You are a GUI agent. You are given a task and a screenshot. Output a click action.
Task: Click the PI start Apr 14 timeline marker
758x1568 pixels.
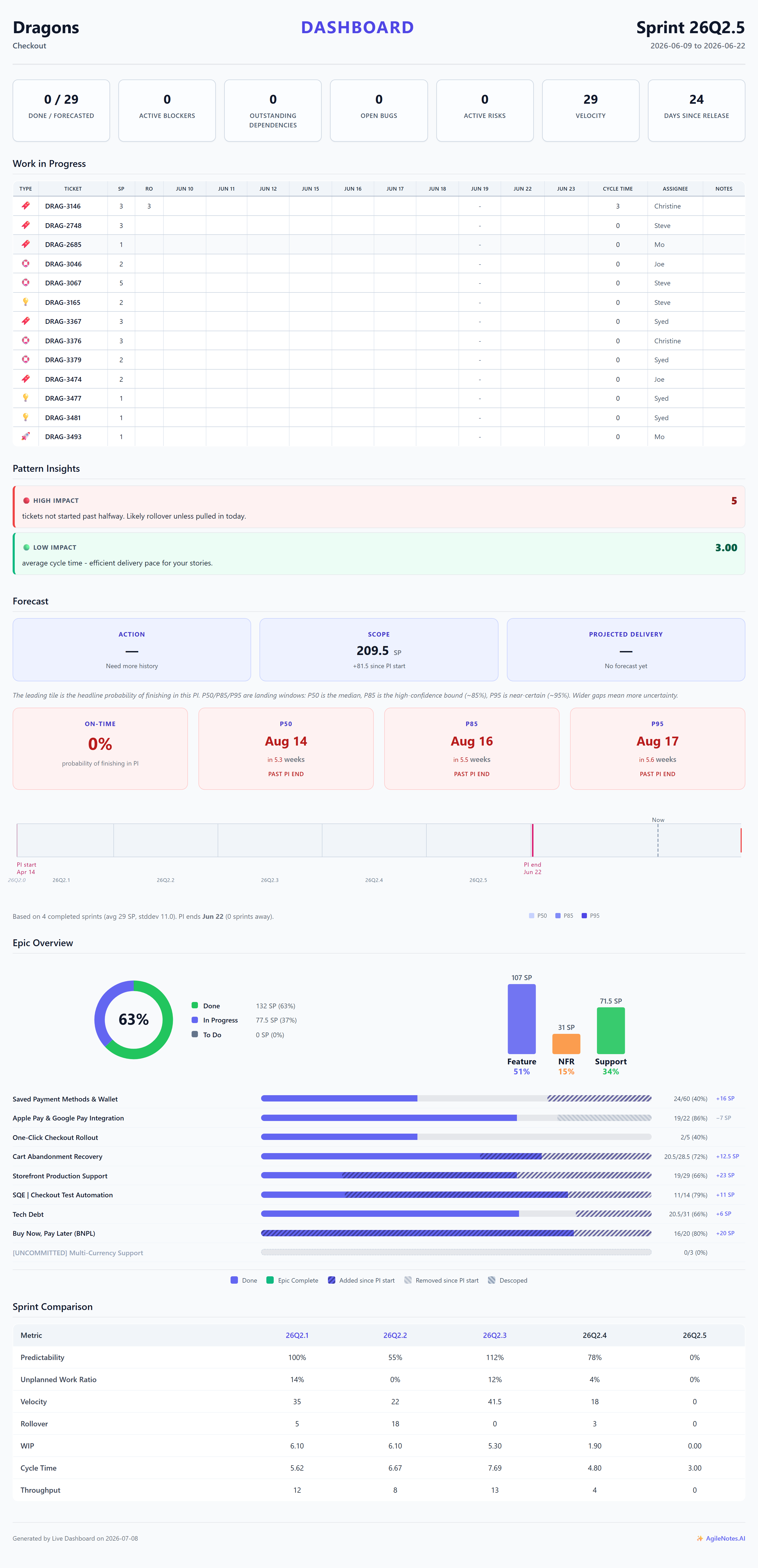(17, 840)
